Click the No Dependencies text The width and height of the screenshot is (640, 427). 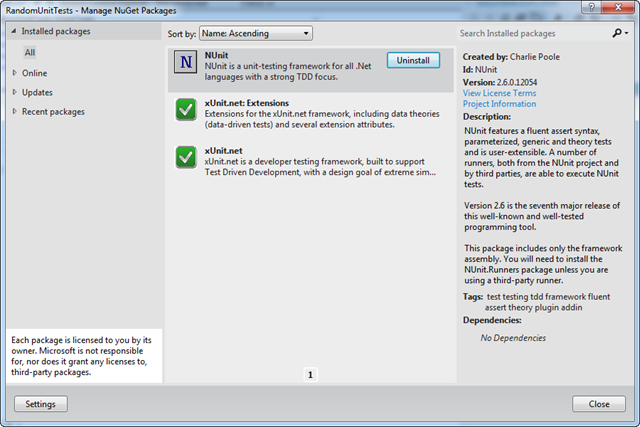513,338
